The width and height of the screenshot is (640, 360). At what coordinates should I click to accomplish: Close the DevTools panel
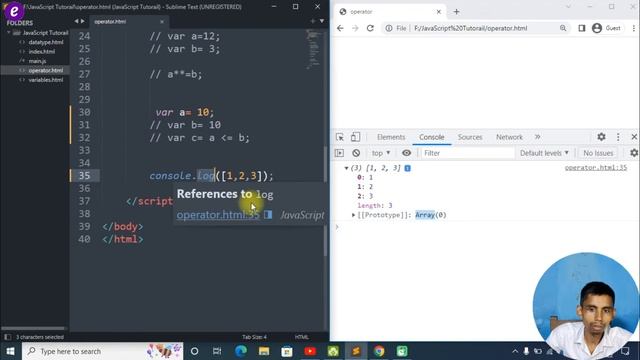coord(634,137)
